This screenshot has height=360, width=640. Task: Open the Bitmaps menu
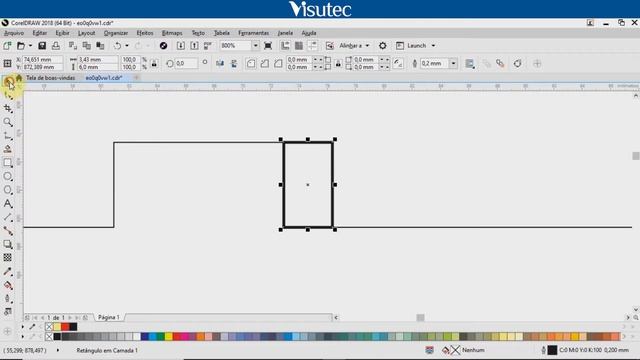click(172, 33)
